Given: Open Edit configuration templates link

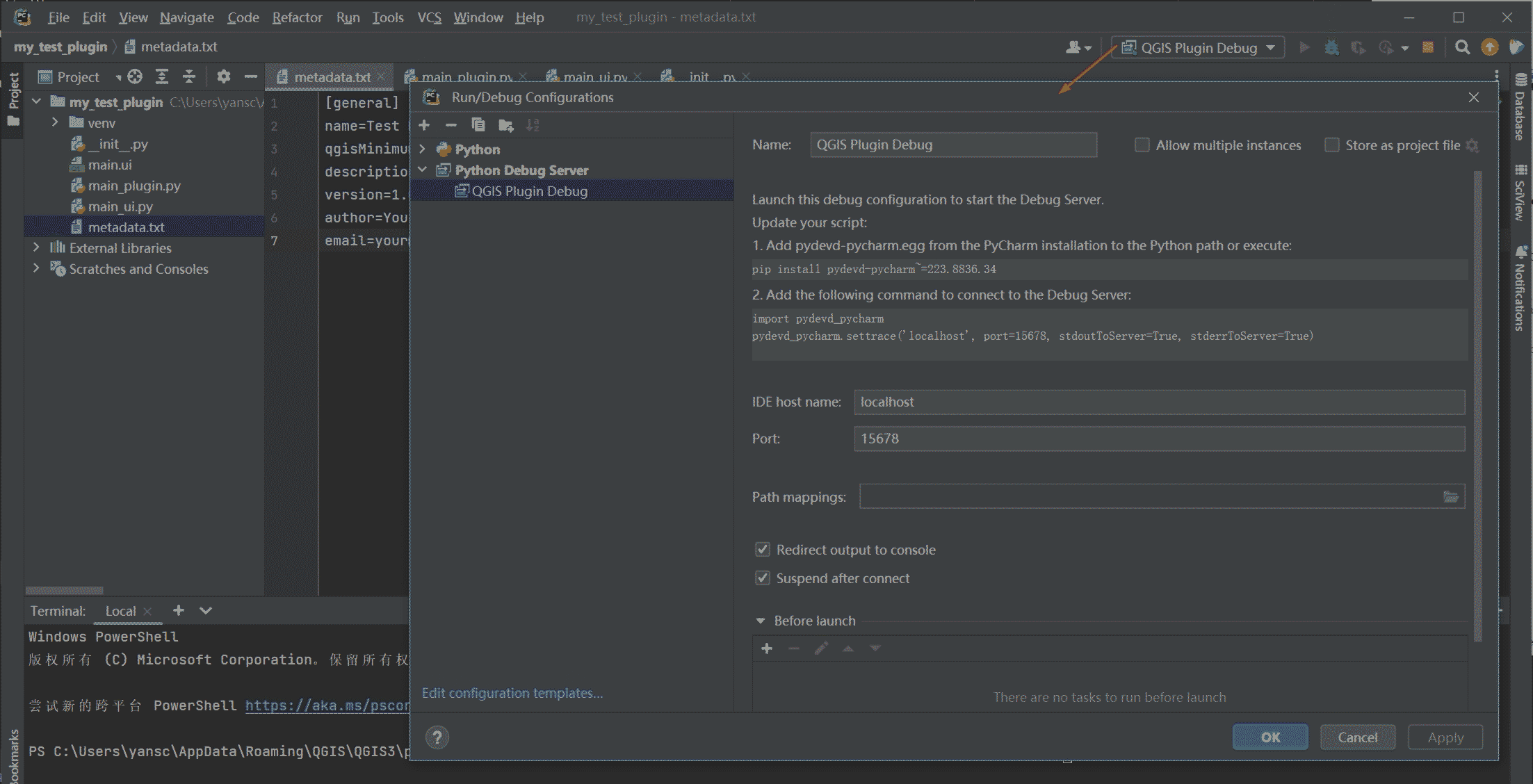Looking at the screenshot, I should 512,693.
